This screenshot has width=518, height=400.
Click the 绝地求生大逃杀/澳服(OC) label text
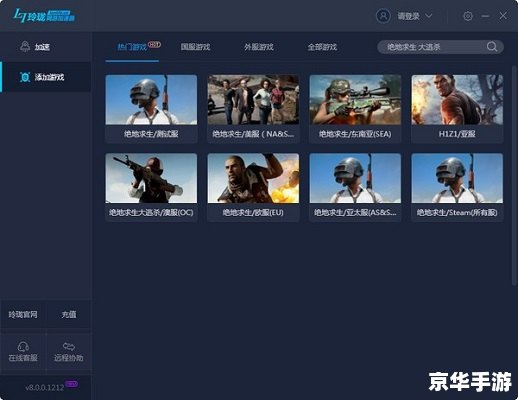coord(151,213)
